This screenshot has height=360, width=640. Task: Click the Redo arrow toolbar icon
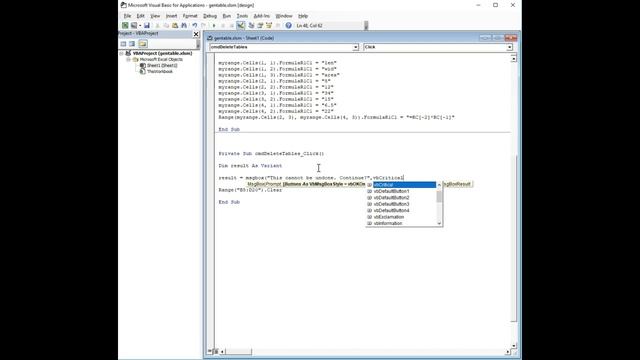click(x=203, y=25)
